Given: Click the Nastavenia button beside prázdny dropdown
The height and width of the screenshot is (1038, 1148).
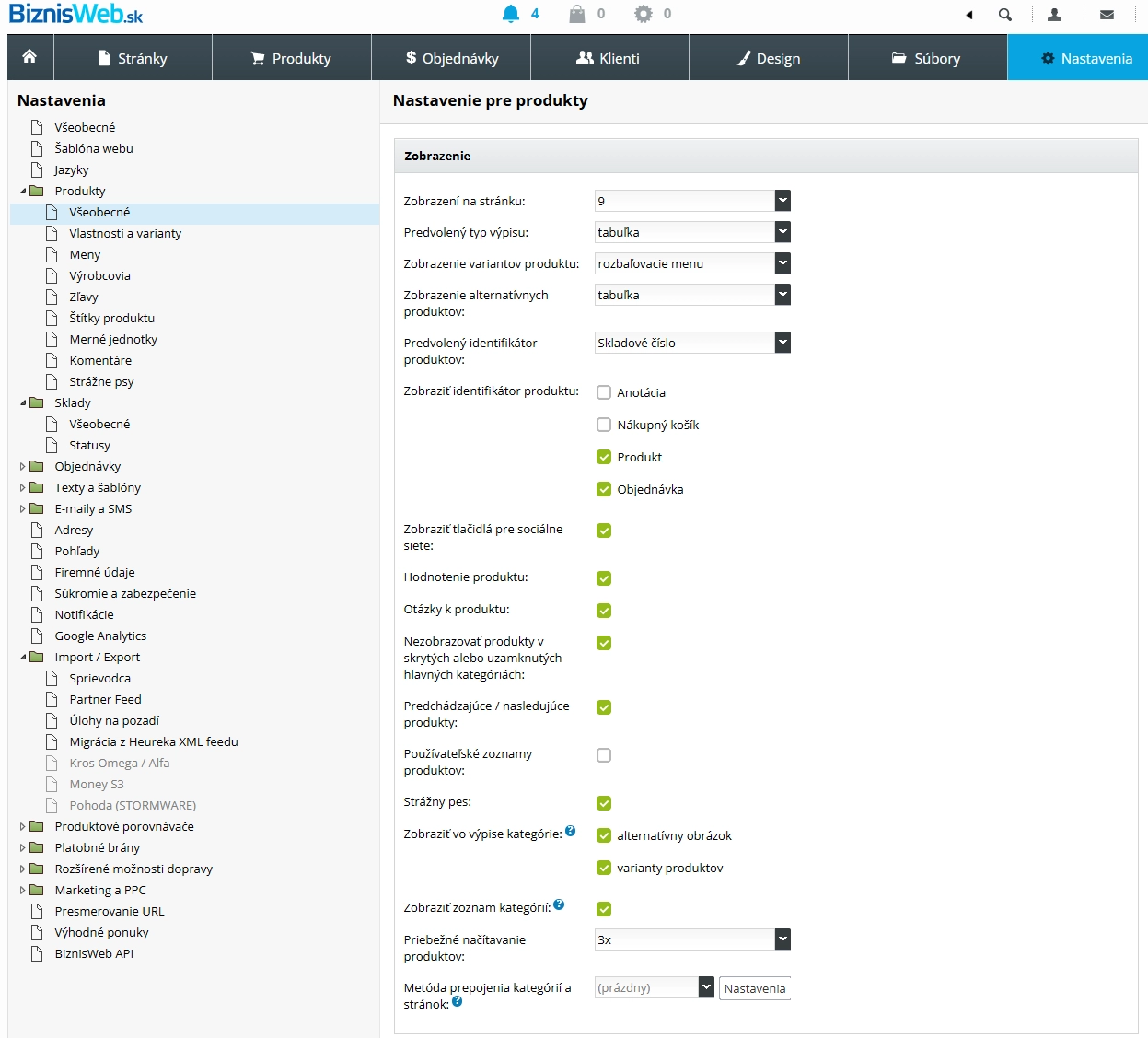Looking at the screenshot, I should [x=754, y=988].
